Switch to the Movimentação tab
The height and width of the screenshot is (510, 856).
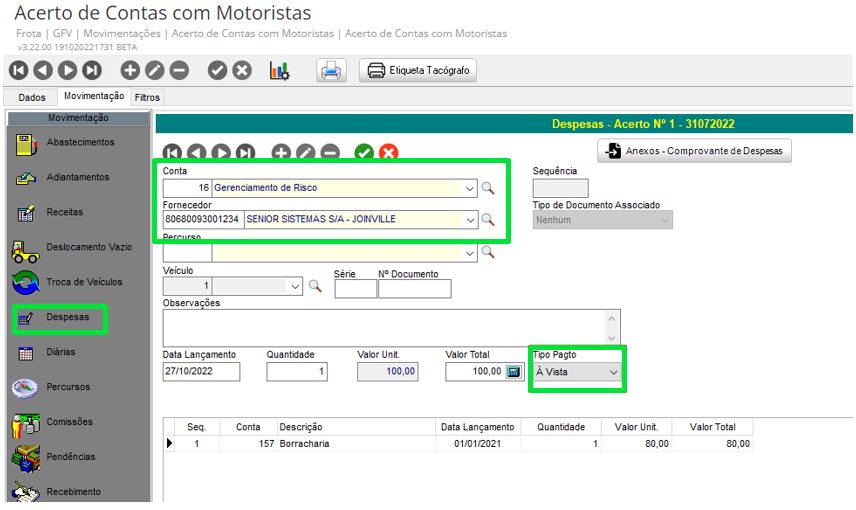pos(94,96)
